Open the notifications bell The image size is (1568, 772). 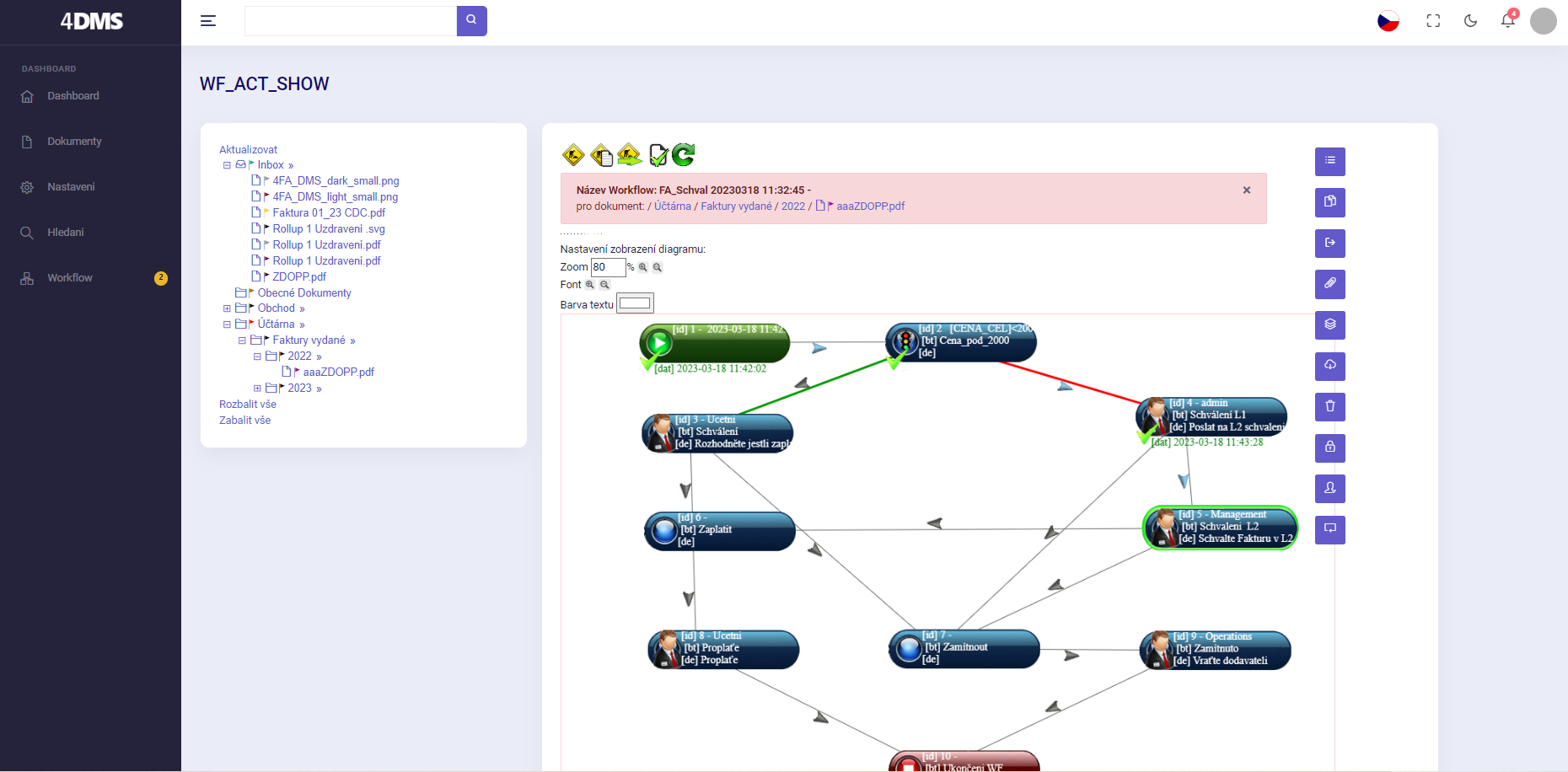[x=1507, y=20]
